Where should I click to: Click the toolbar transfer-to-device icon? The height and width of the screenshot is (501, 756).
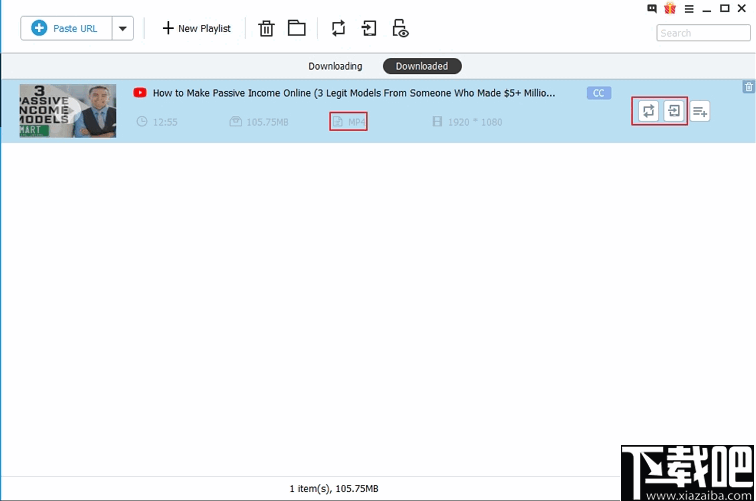coord(369,28)
